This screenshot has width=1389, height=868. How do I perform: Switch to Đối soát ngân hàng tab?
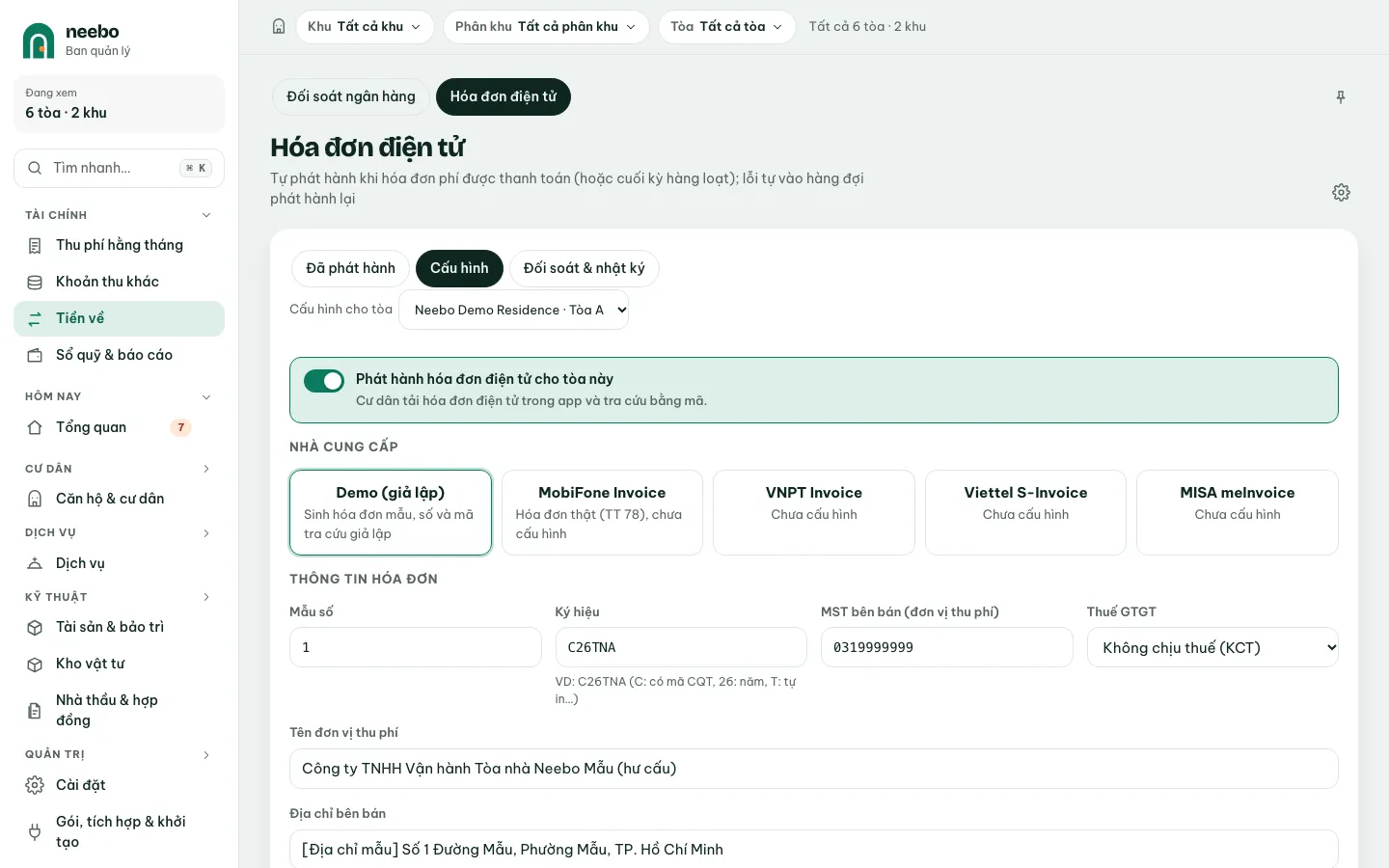pos(351,96)
